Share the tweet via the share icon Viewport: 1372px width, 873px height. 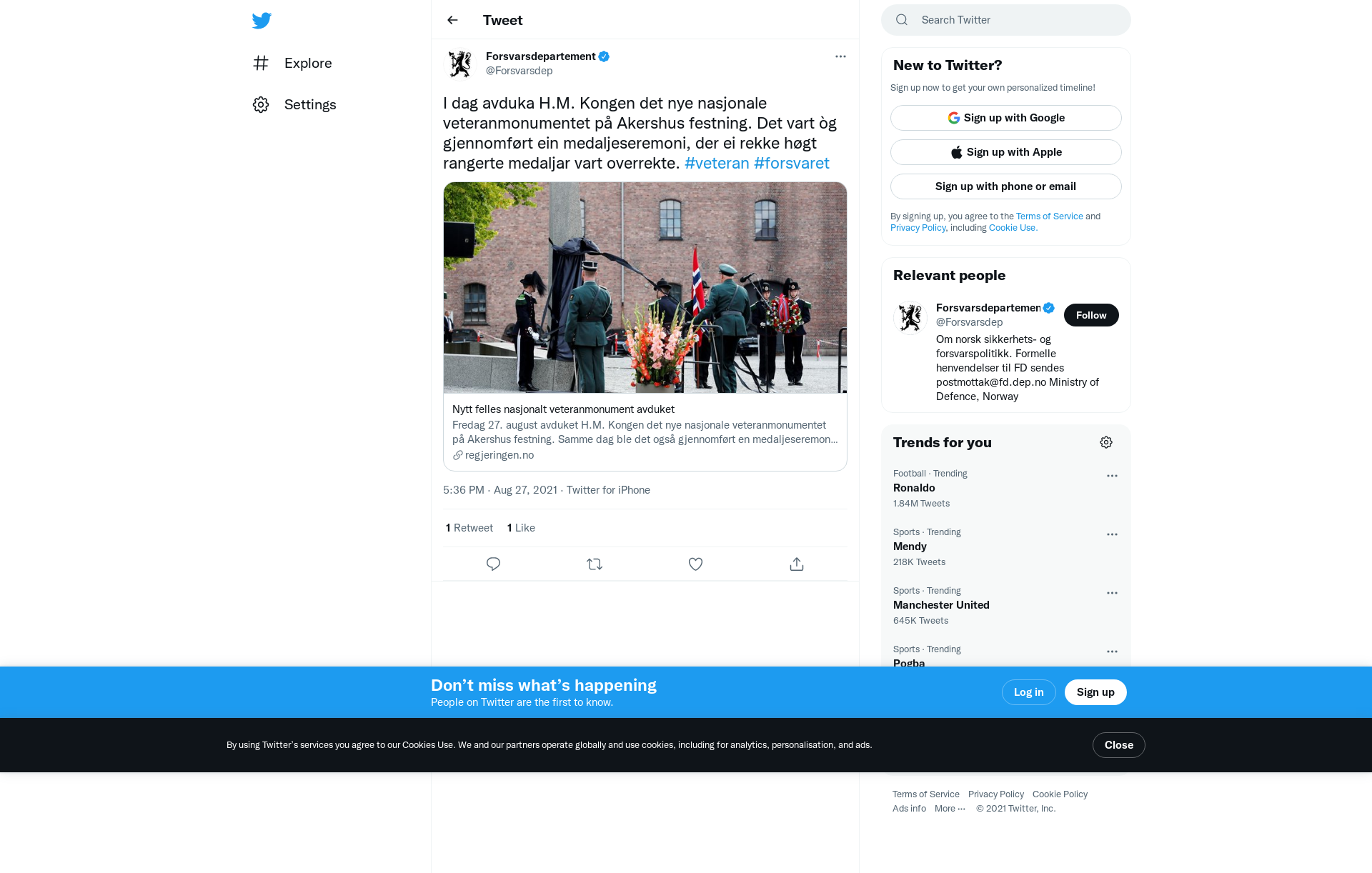tap(797, 564)
